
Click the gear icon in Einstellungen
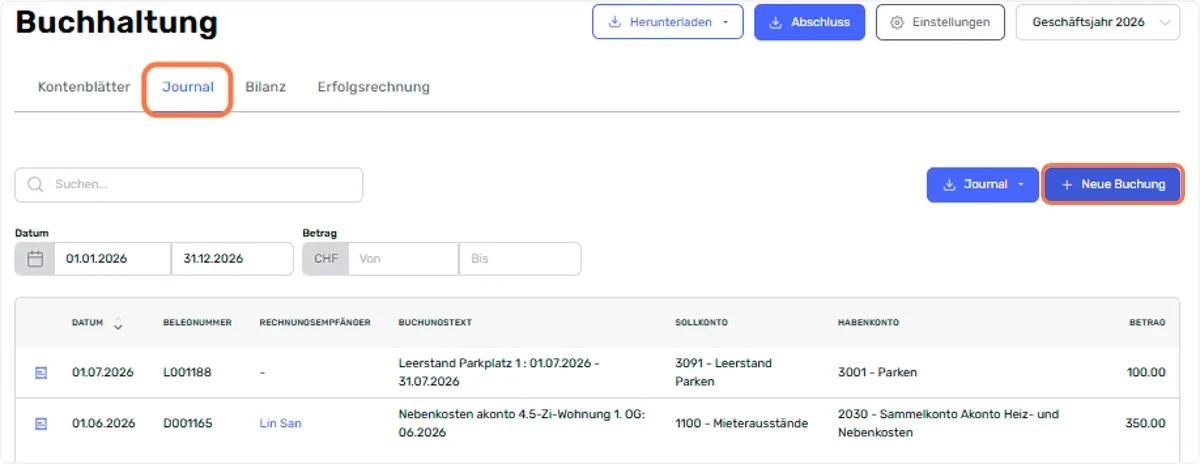coord(897,22)
